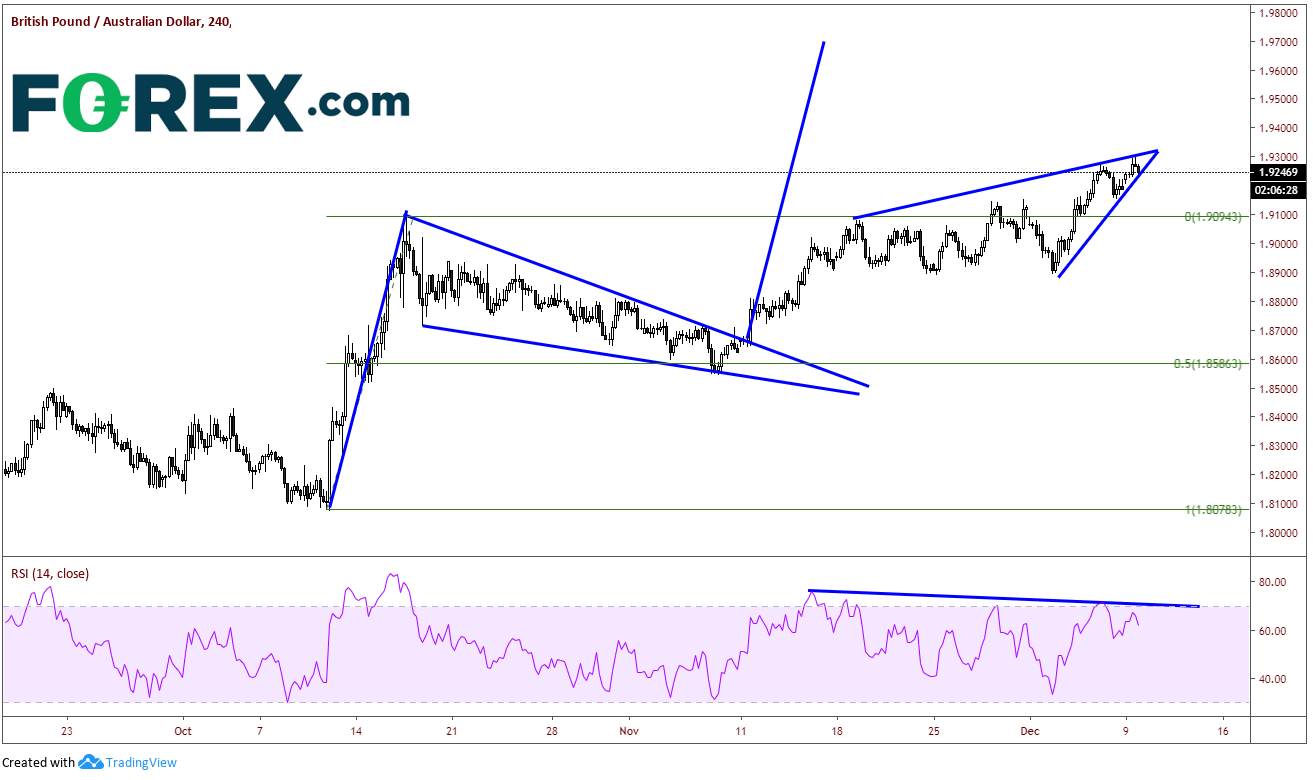Click the RSI 60.00 scale label
1313x780 pixels.
point(1273,631)
